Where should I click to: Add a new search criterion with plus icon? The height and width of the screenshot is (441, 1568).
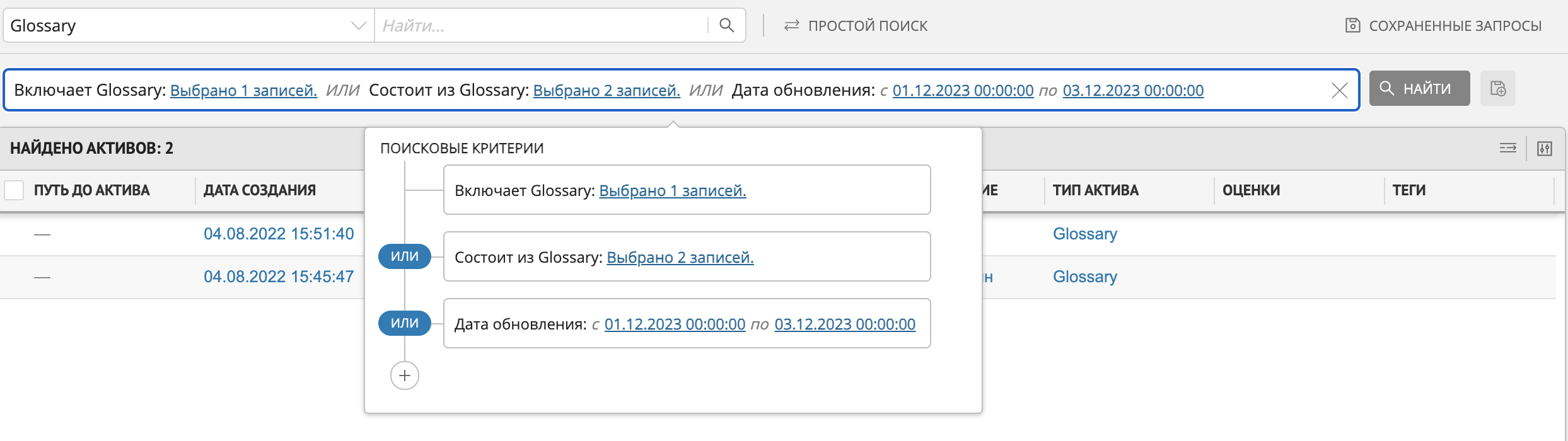point(404,376)
